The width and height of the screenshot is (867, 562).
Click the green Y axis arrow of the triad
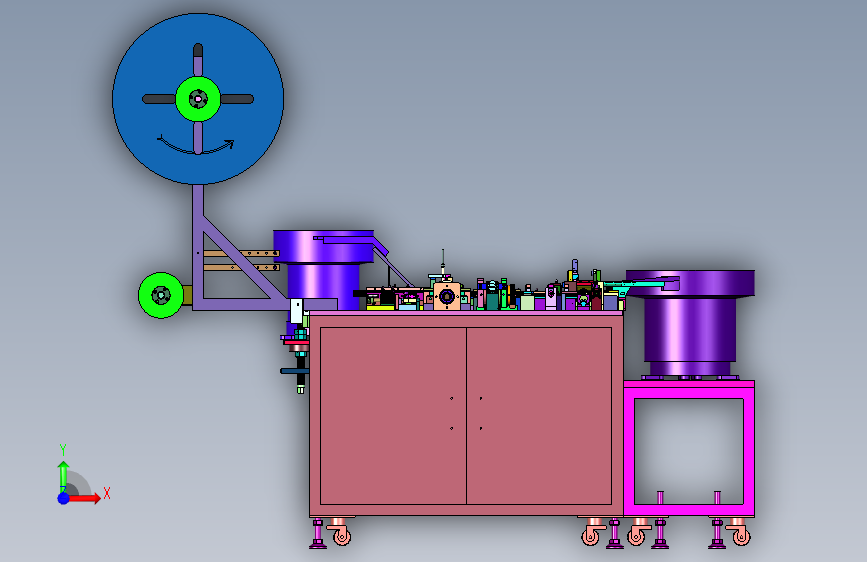click(63, 477)
